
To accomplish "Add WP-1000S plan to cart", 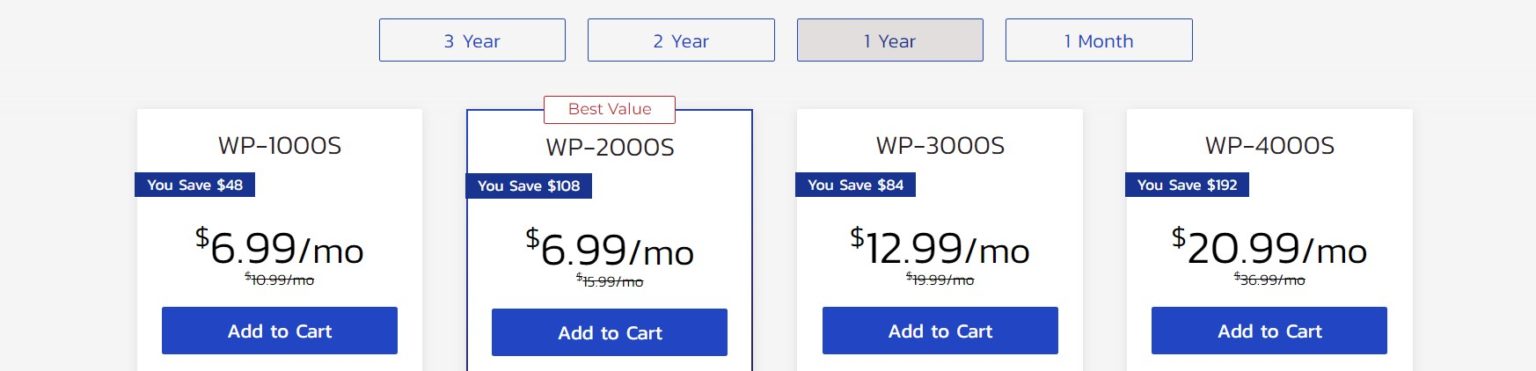I will (280, 331).
